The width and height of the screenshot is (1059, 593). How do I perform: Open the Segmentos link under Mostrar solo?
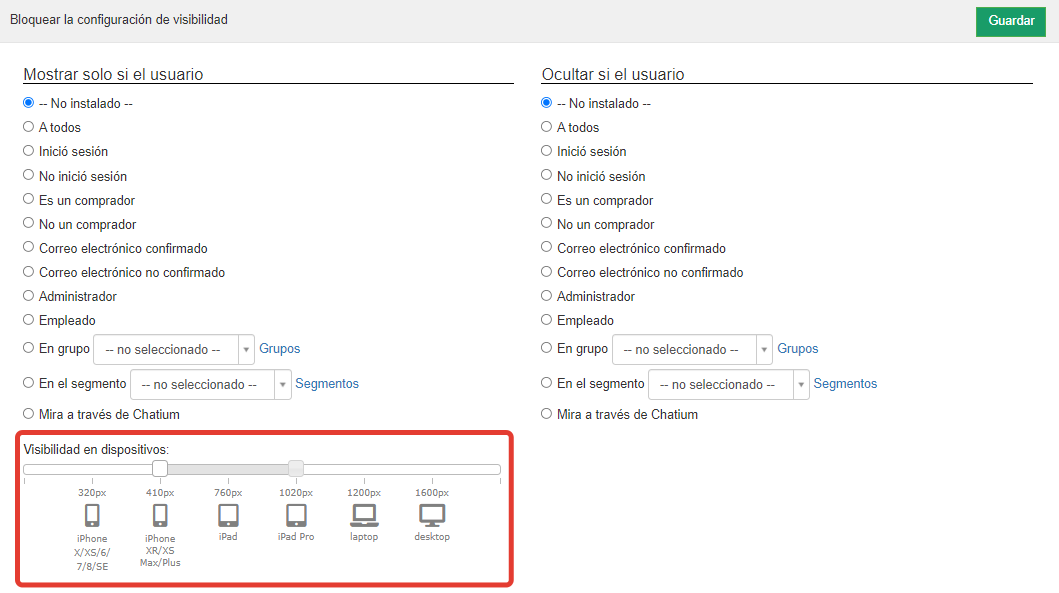point(327,384)
